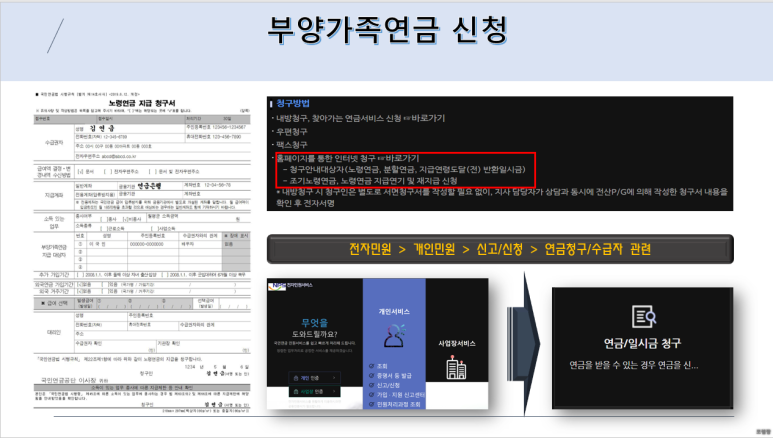
Task: Click the 민원처리과정 조회 link
Action: (399, 404)
